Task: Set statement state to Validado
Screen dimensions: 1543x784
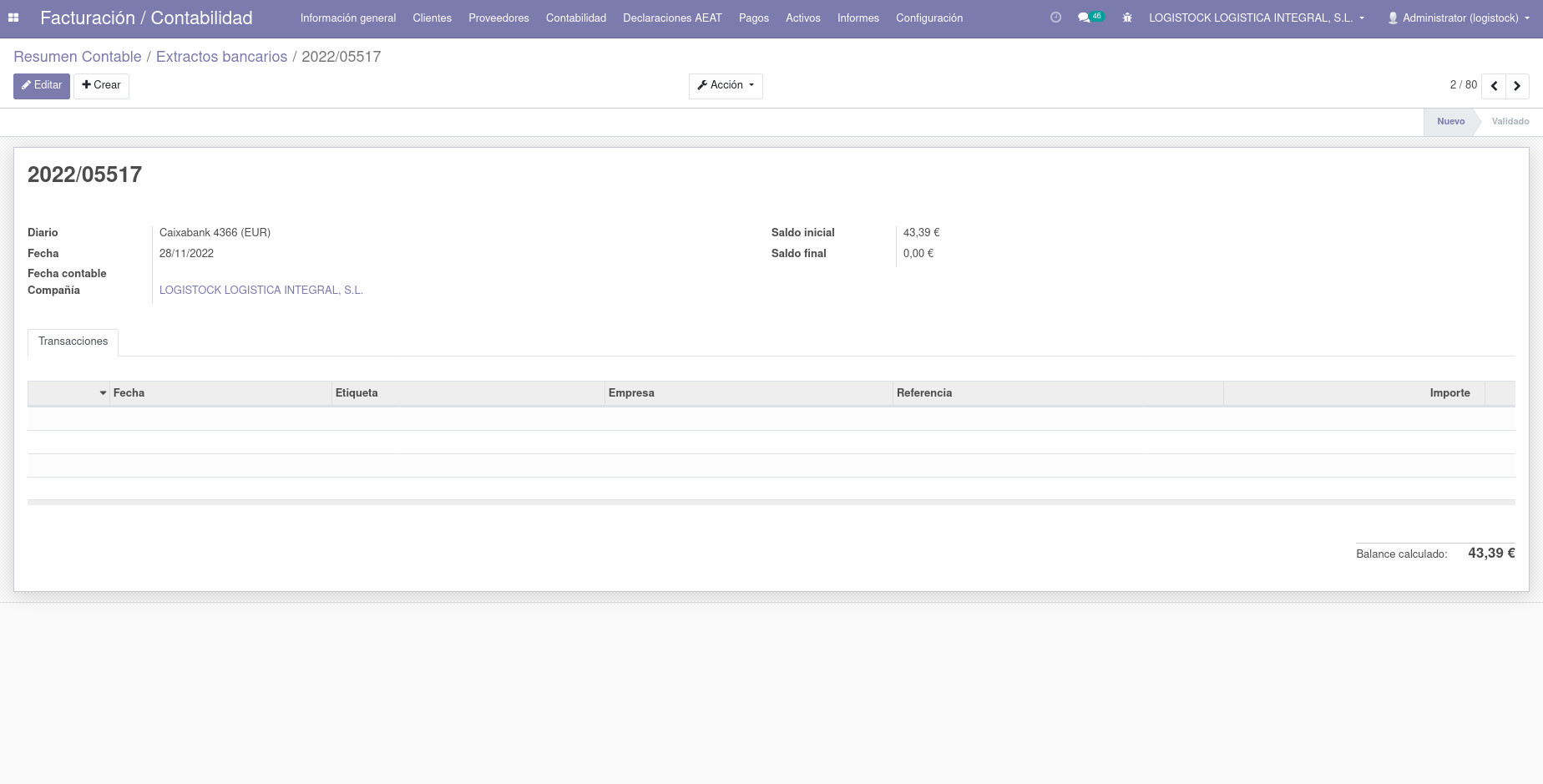Action: [1510, 121]
